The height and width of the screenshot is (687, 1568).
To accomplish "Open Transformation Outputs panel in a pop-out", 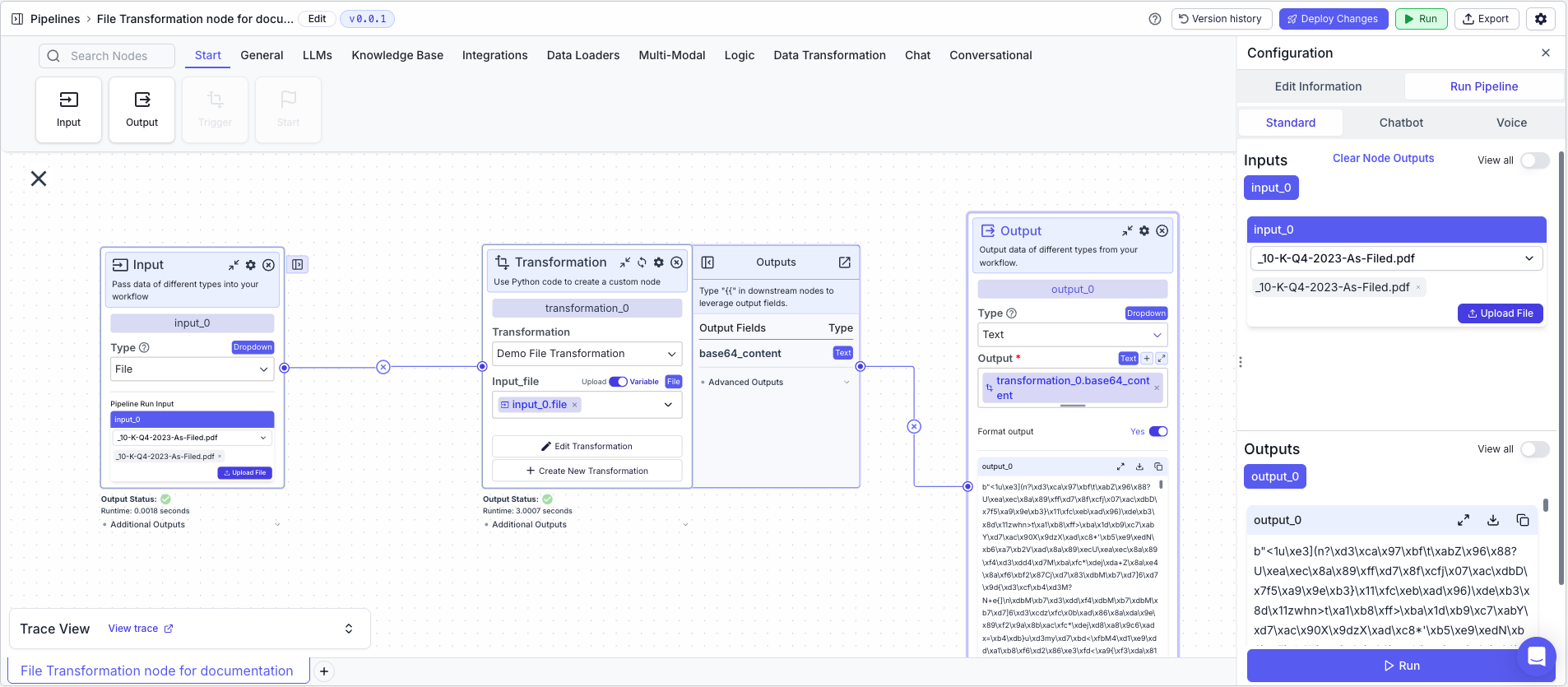I will coord(845,262).
